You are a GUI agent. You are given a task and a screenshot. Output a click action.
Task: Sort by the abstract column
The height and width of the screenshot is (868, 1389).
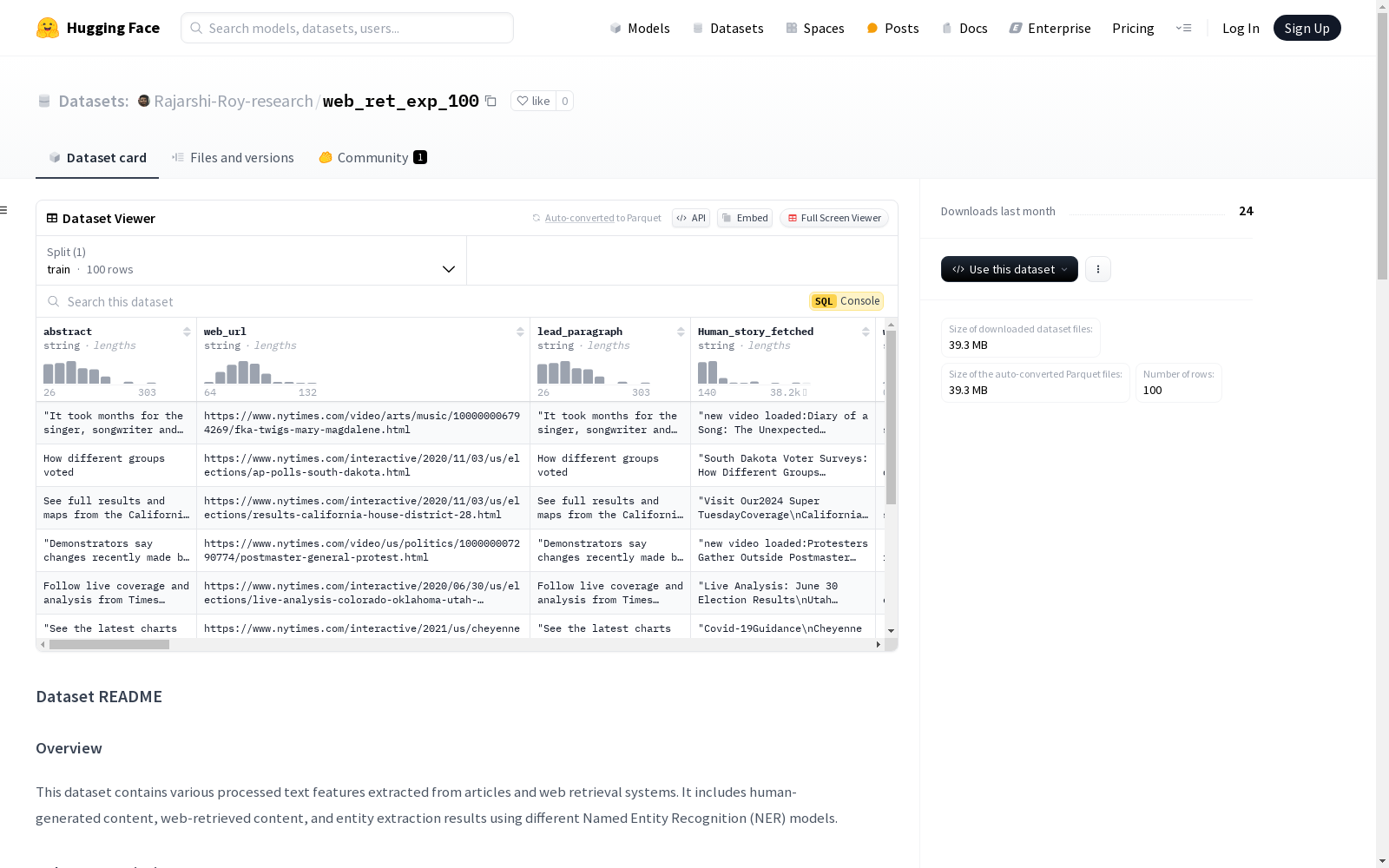187,332
